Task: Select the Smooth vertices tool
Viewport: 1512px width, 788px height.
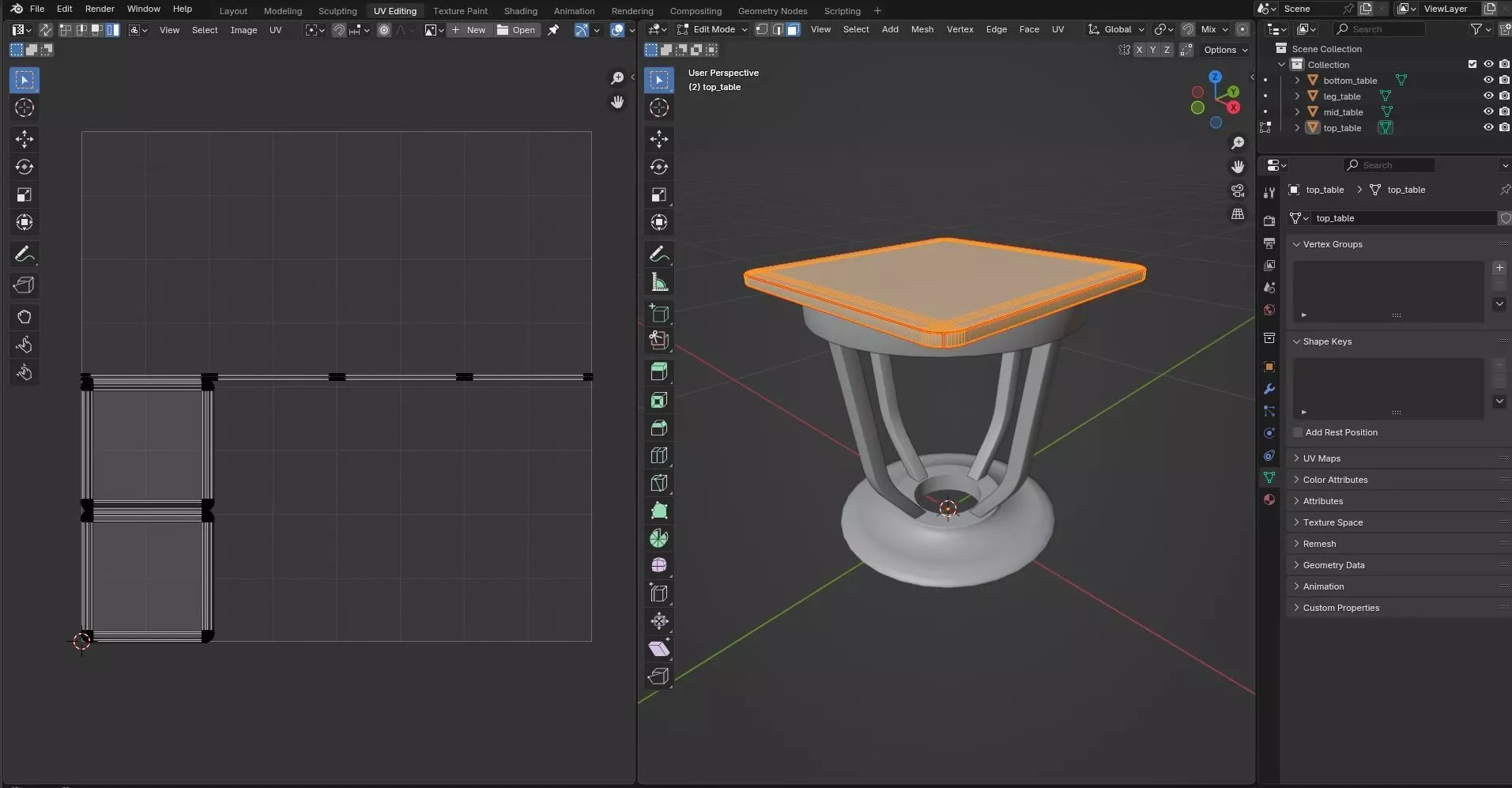Action: [659, 566]
